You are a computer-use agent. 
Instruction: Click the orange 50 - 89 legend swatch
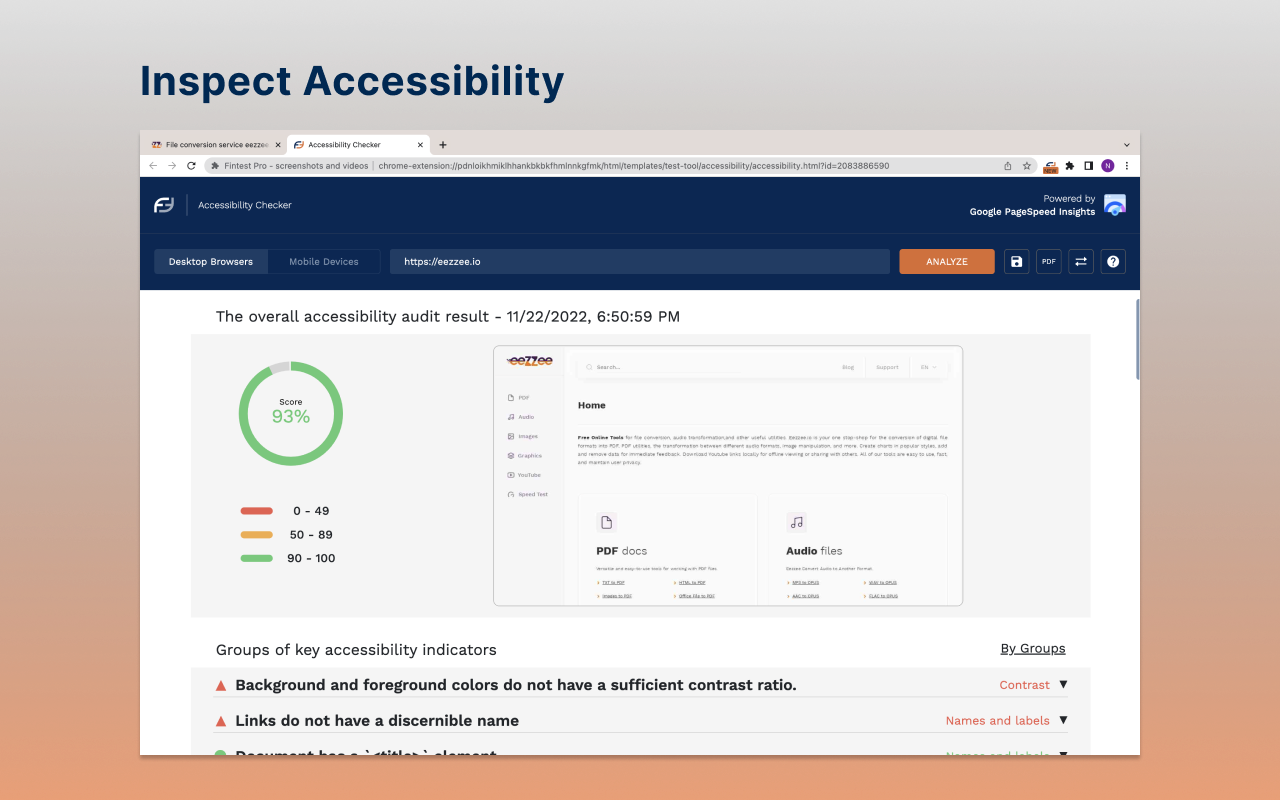tap(257, 535)
